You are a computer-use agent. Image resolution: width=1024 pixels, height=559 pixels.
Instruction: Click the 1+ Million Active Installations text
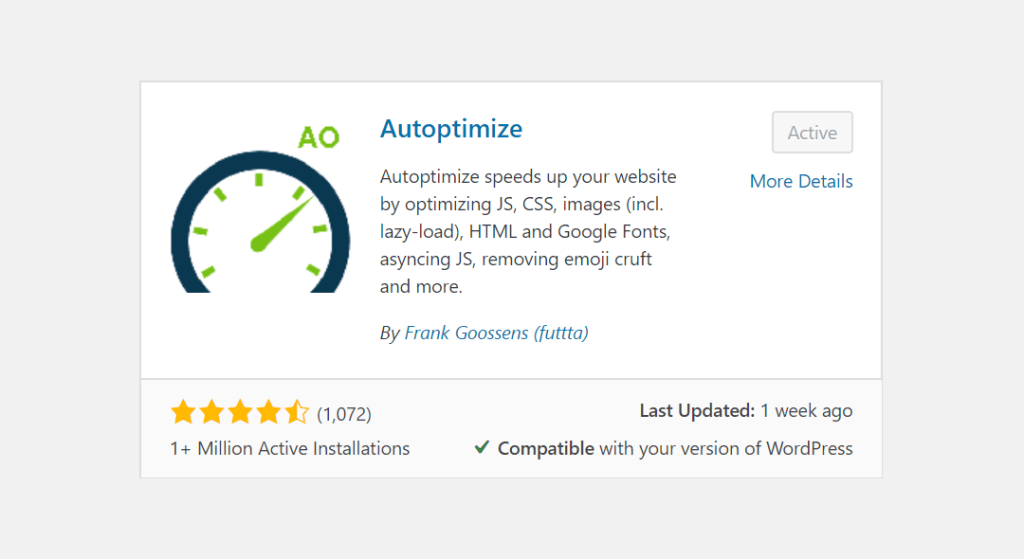(290, 449)
